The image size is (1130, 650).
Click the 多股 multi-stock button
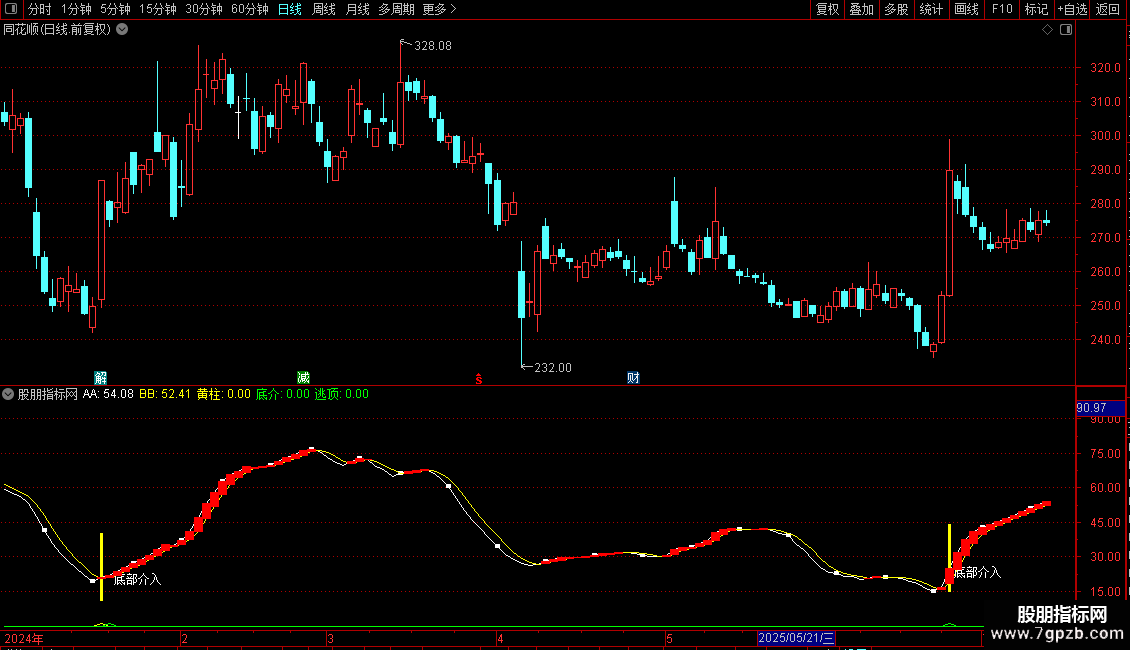(896, 9)
